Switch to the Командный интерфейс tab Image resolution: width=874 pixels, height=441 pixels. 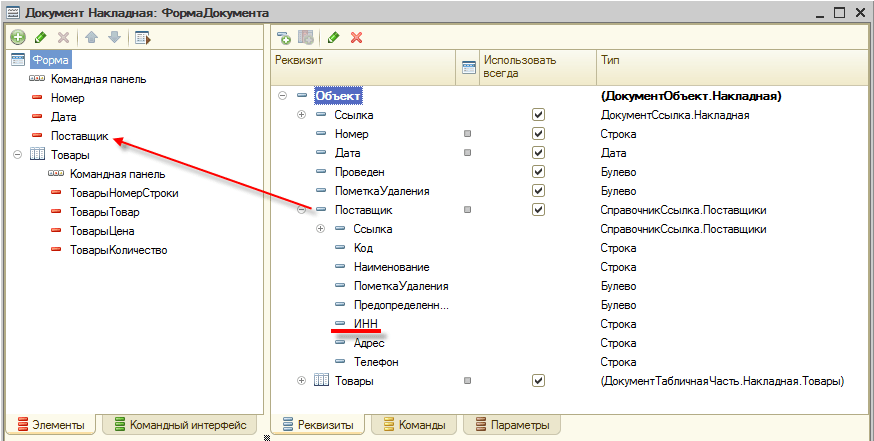[x=181, y=425]
